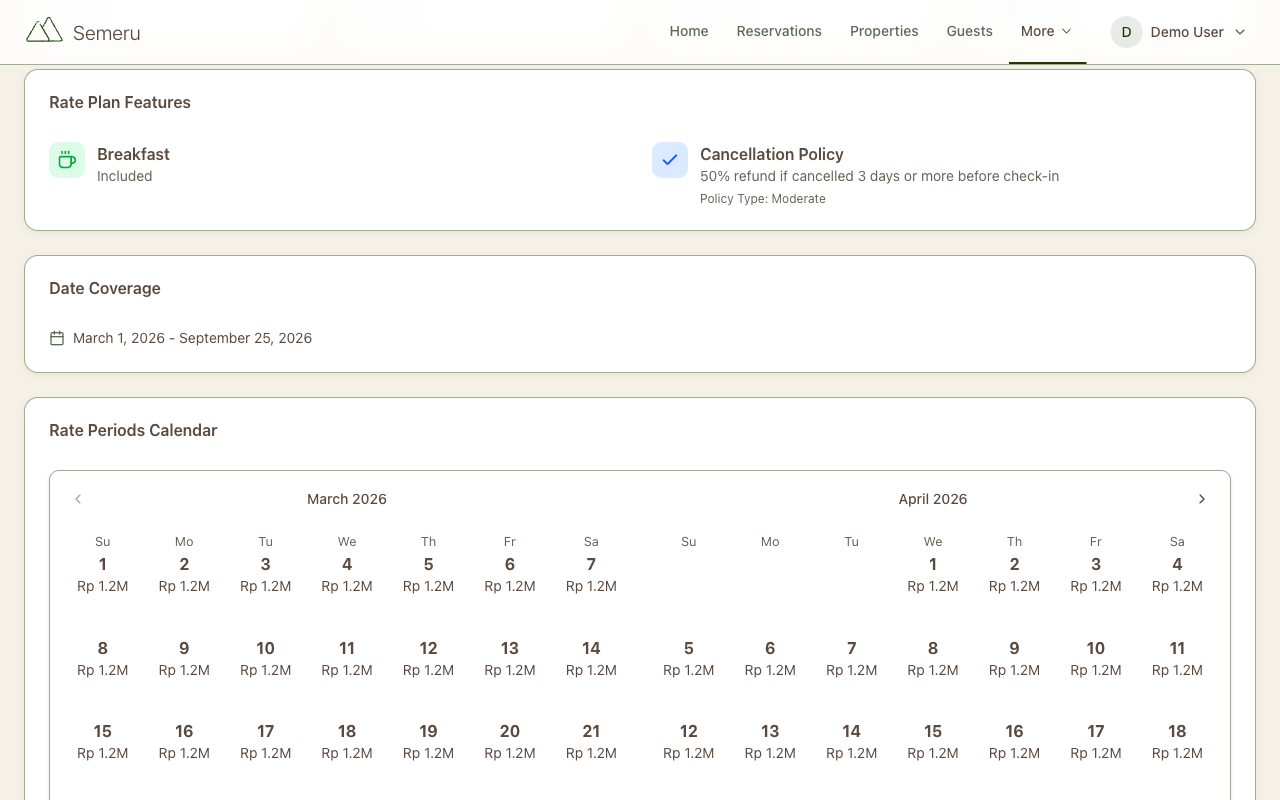Select March 9 date cell

(184, 659)
